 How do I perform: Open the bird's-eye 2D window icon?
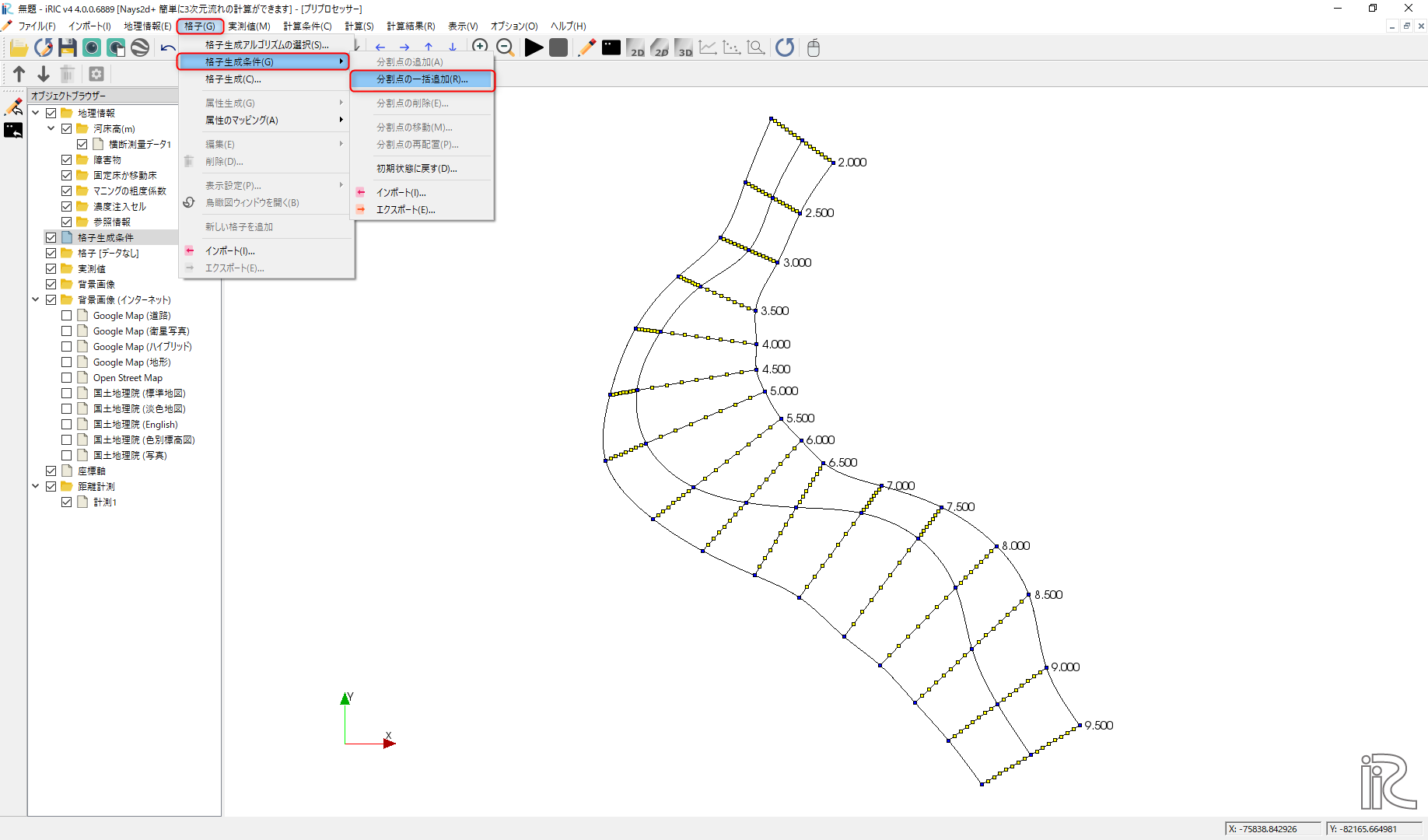pyautogui.click(x=660, y=47)
